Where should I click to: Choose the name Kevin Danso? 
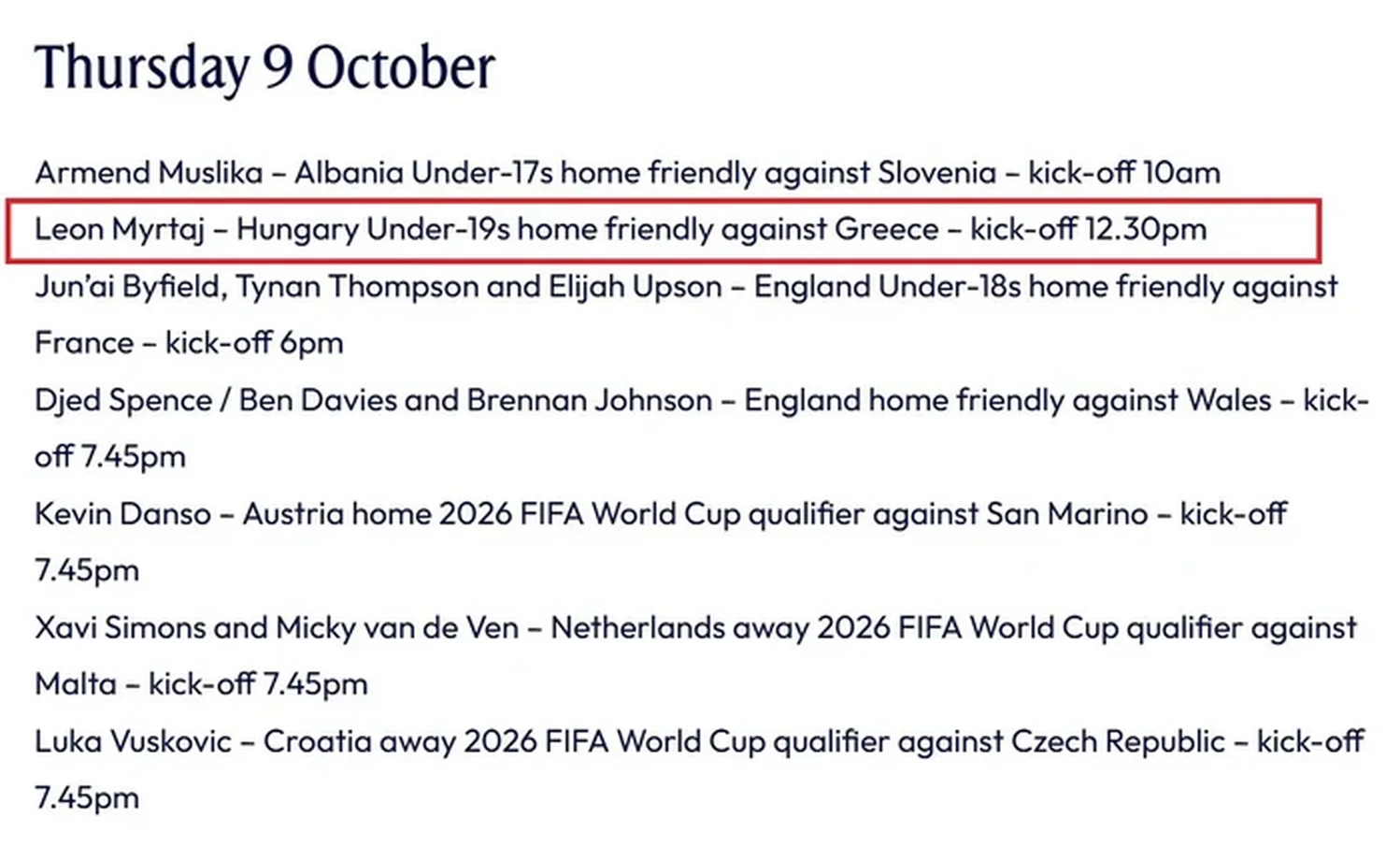(x=122, y=514)
